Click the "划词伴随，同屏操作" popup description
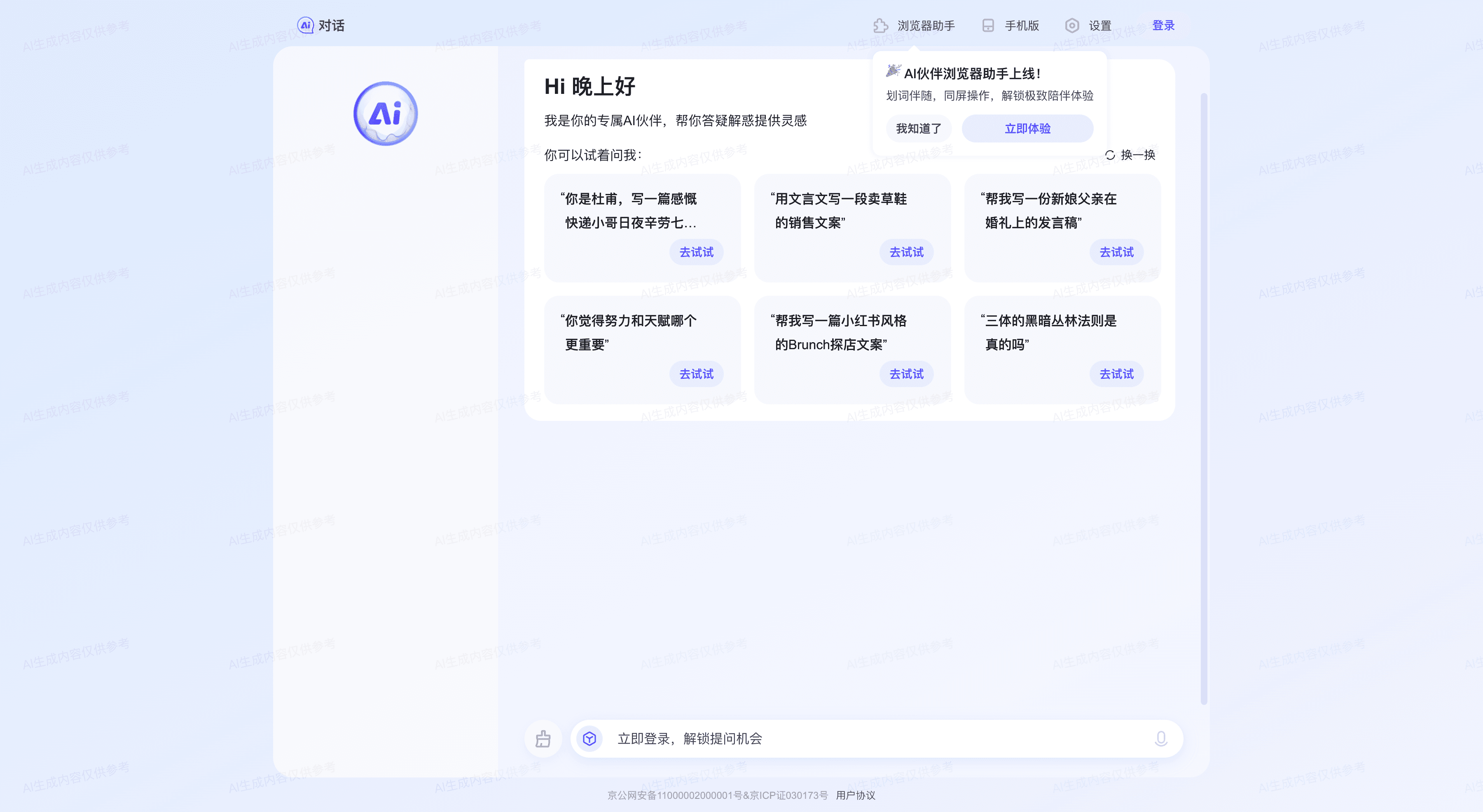1483x812 pixels. tap(989, 96)
